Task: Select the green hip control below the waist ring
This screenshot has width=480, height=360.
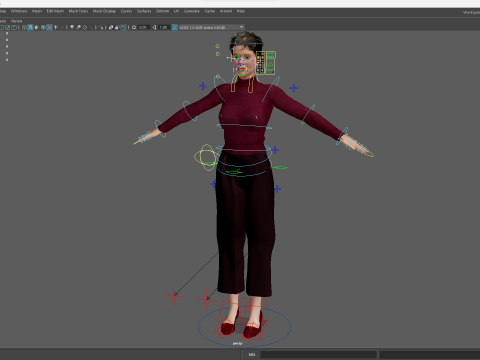Action: 233,172
